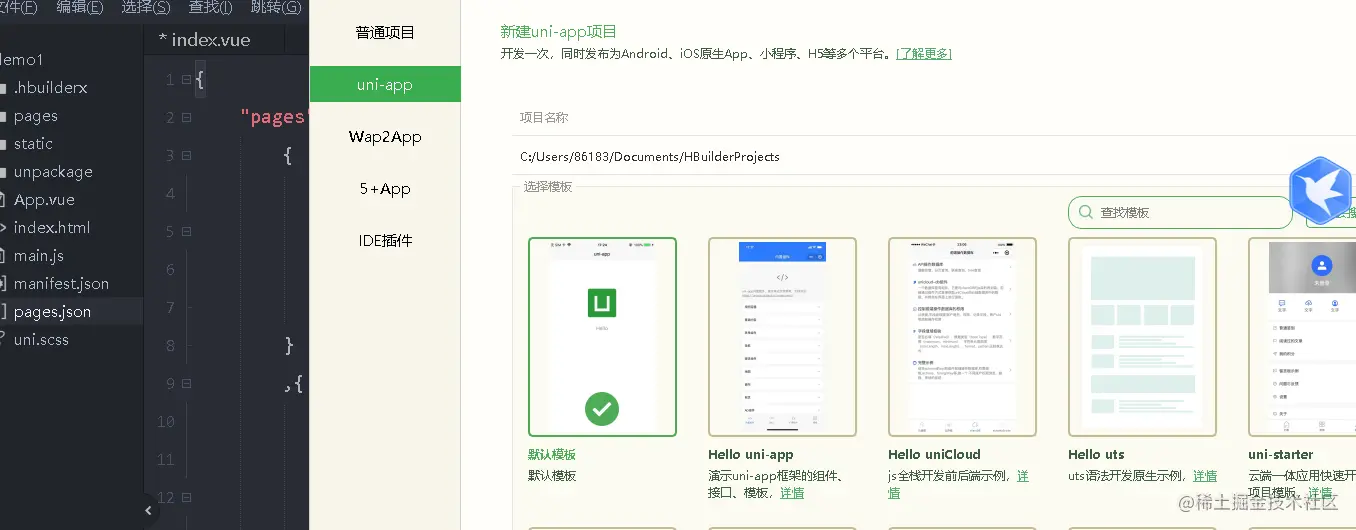Click the blue bird floating icon
This screenshot has width=1356, height=530.
coord(1321,190)
